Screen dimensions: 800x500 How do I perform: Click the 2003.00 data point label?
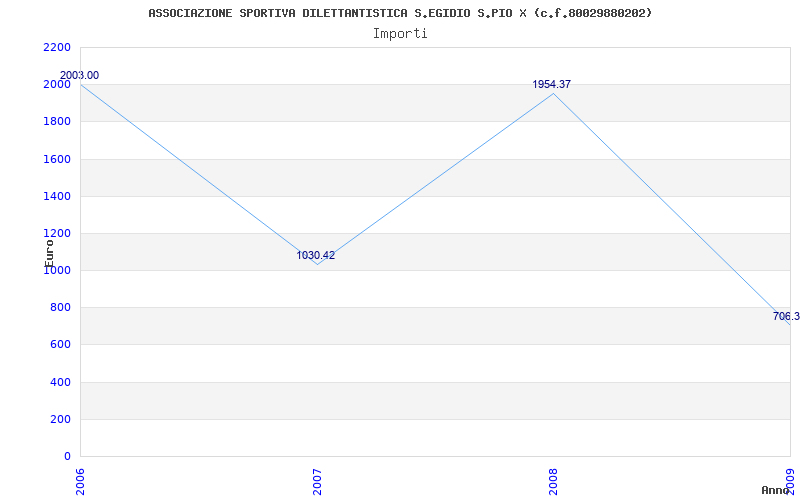pos(80,76)
